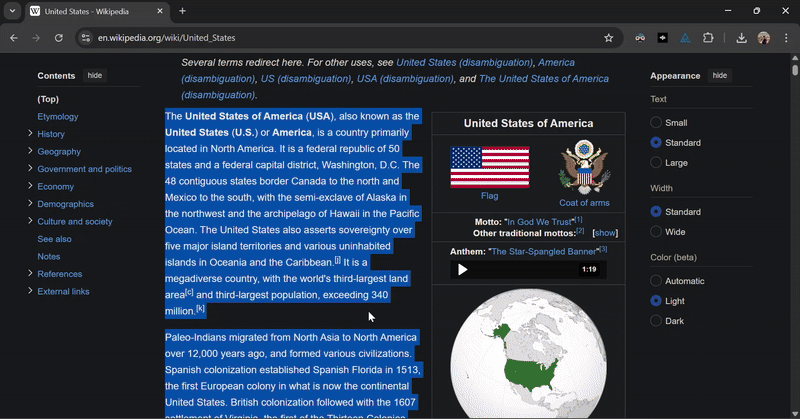
Task: Switch the color theme to Dark
Action: pyautogui.click(x=656, y=321)
